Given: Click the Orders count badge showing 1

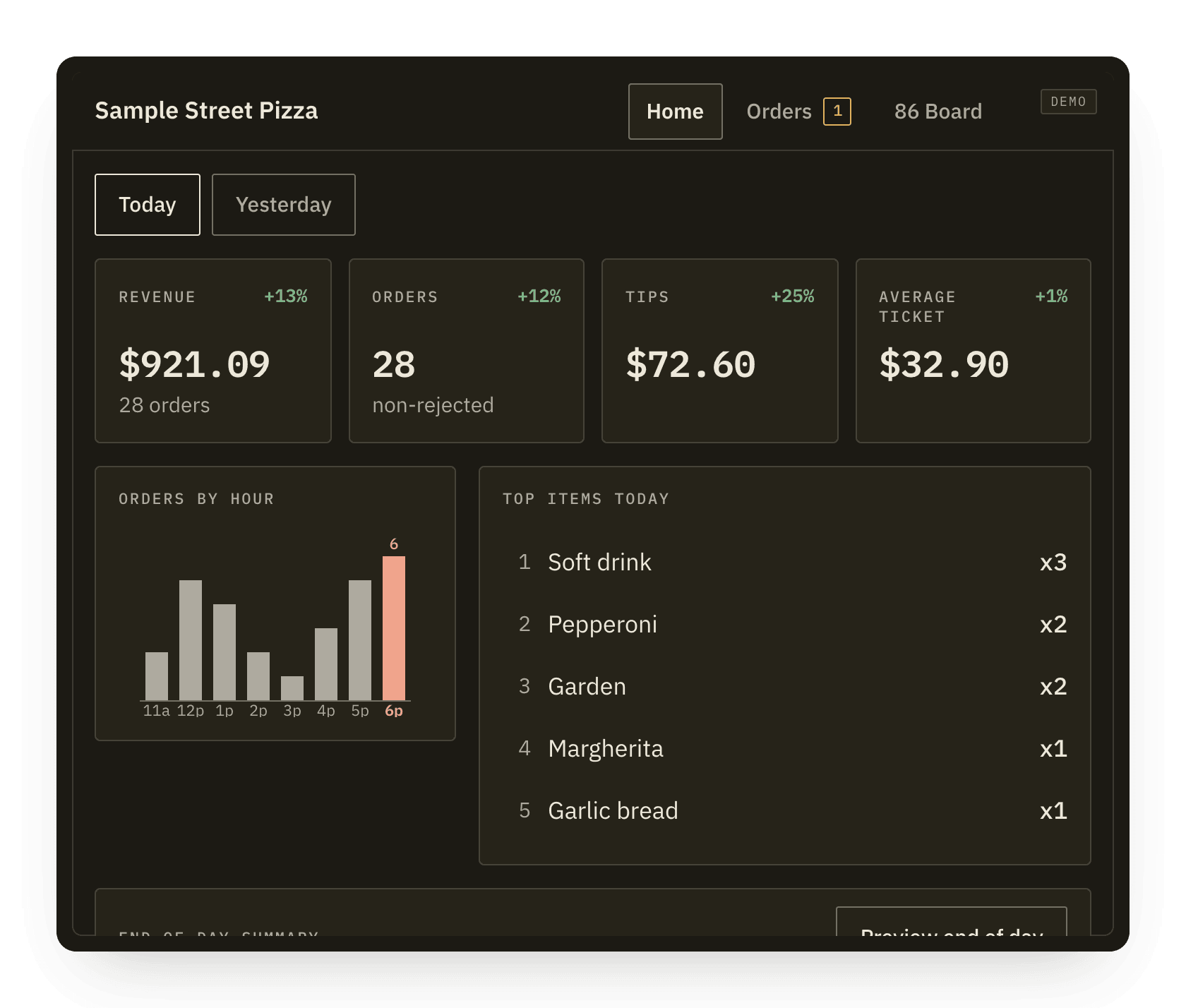Looking at the screenshot, I should [837, 112].
